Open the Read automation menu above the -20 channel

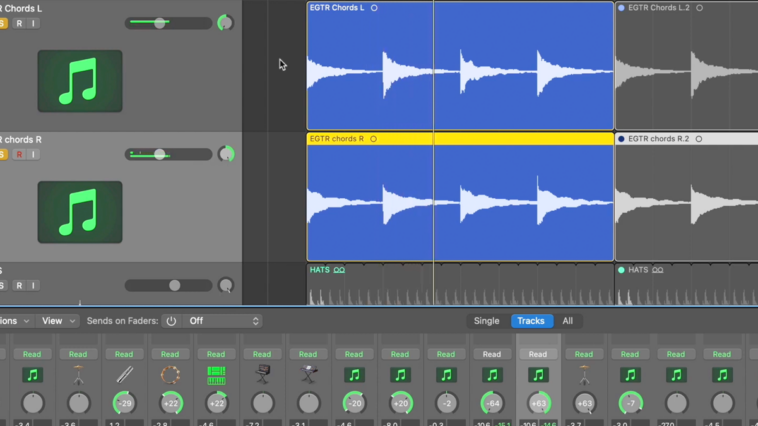click(354, 354)
